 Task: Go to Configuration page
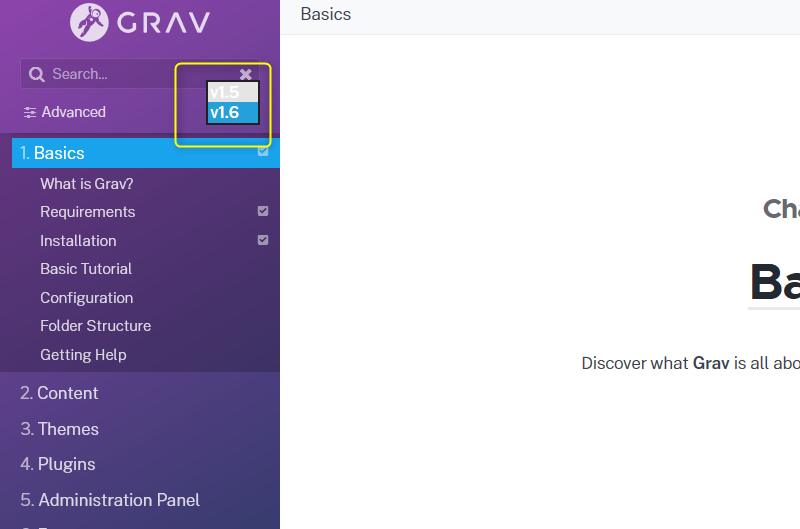click(87, 298)
